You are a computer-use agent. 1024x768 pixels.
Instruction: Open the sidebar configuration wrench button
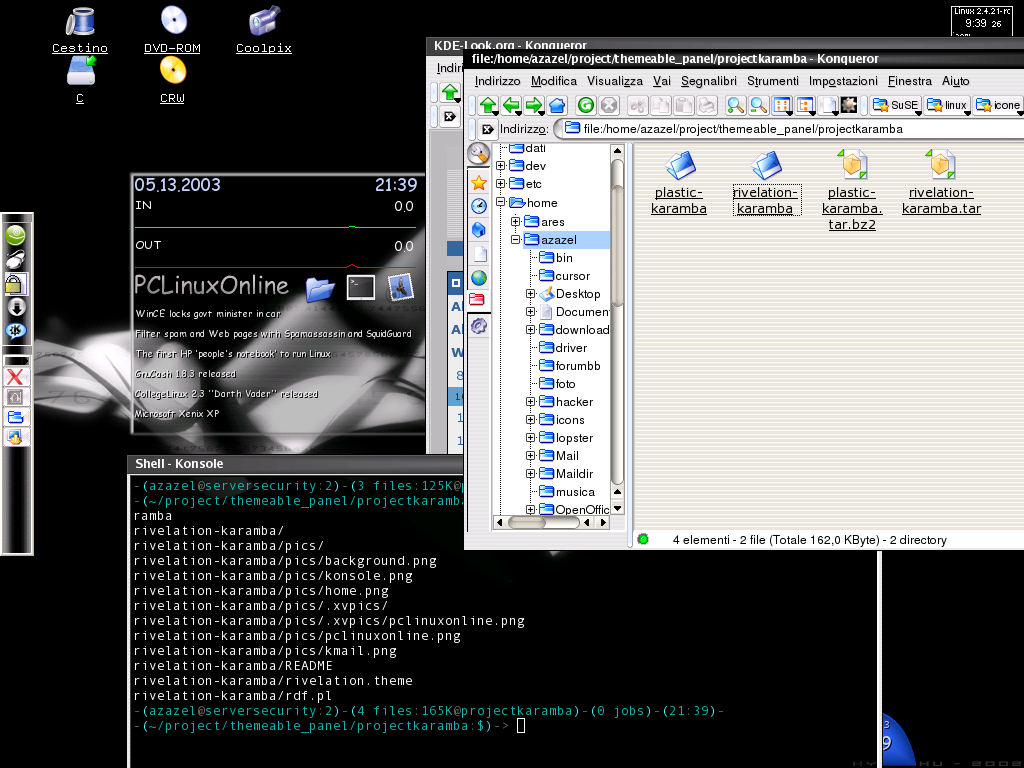point(479,153)
